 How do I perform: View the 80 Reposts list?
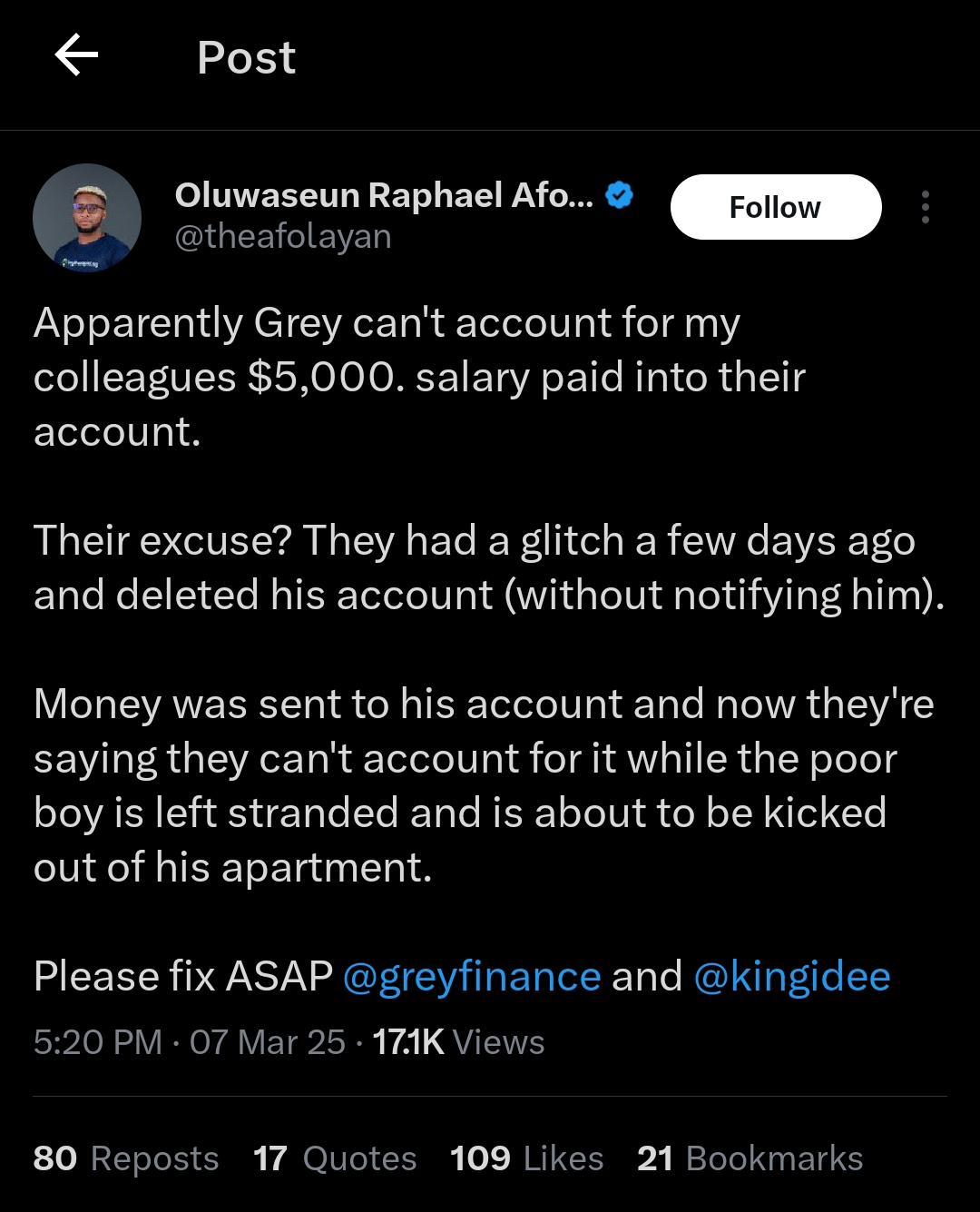[126, 1158]
